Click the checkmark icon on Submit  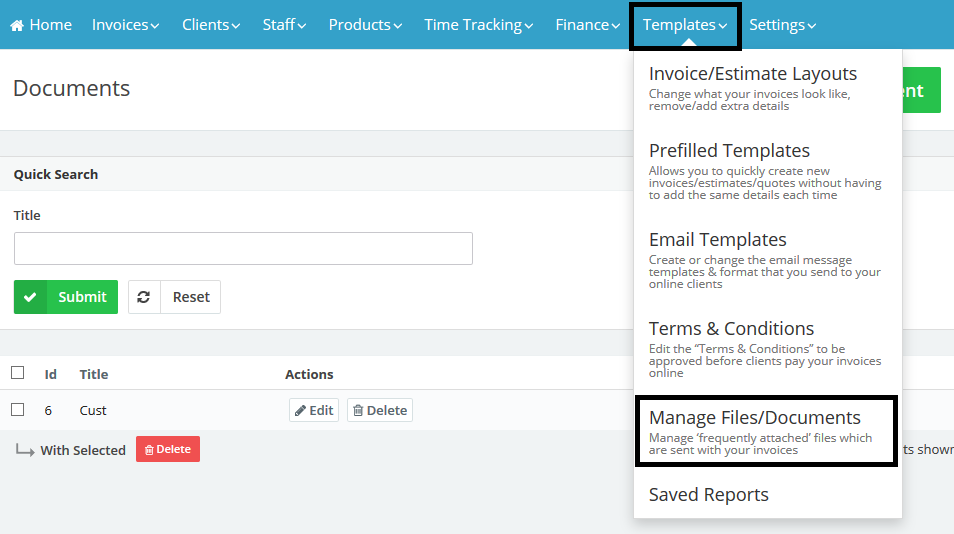point(30,297)
